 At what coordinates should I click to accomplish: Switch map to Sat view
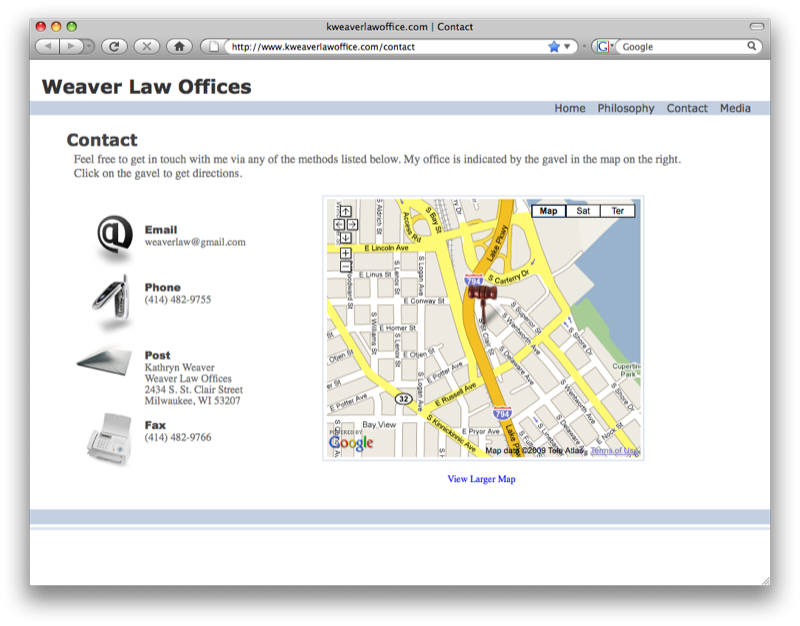click(x=583, y=211)
